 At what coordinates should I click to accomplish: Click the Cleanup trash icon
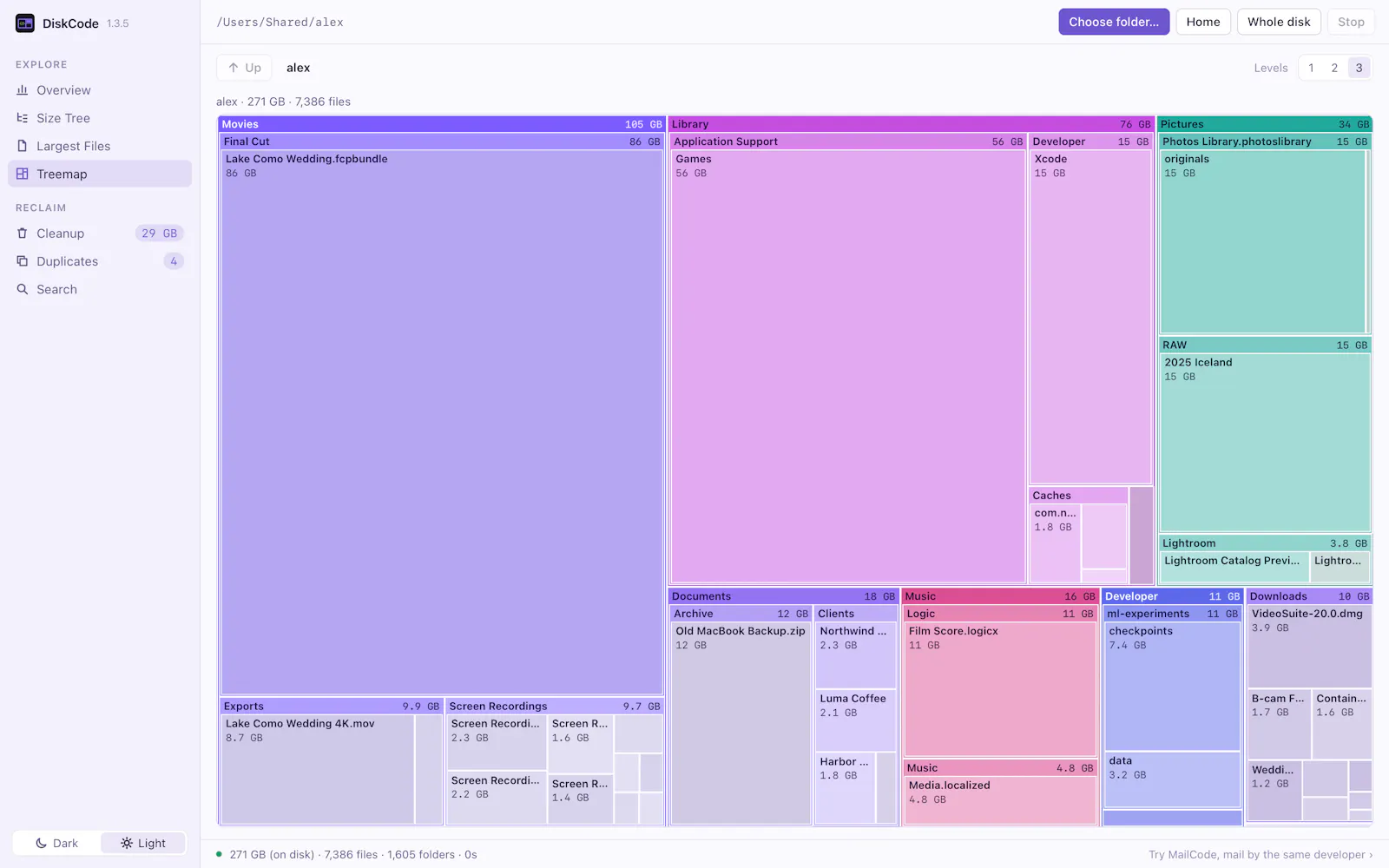23,233
